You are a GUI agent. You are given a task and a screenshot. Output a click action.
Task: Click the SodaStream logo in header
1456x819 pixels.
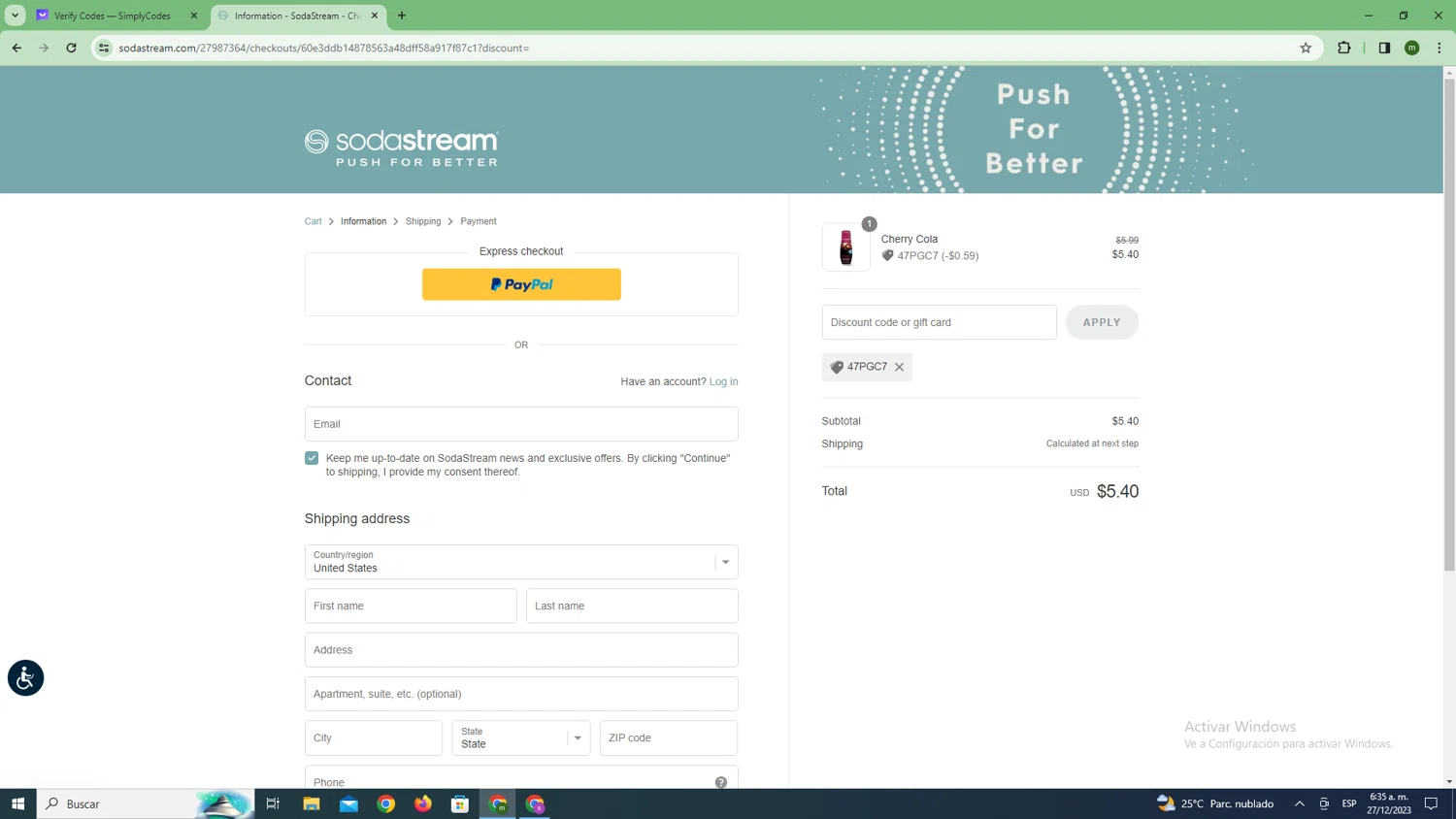pyautogui.click(x=401, y=147)
